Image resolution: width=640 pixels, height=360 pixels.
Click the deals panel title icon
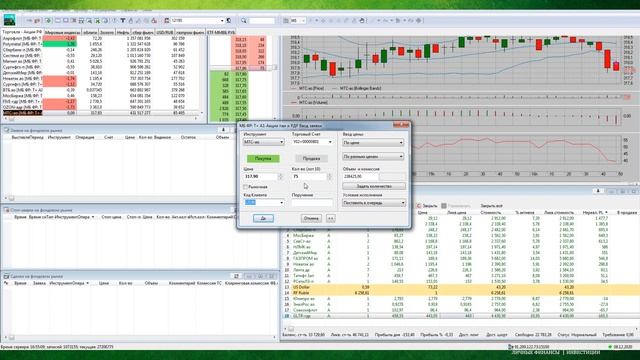point(6,276)
